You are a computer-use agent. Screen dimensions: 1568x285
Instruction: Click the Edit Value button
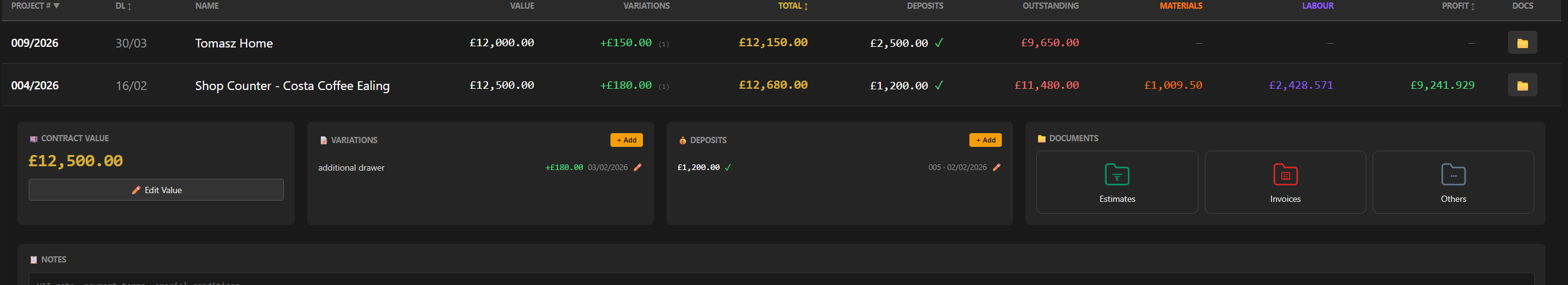(156, 190)
